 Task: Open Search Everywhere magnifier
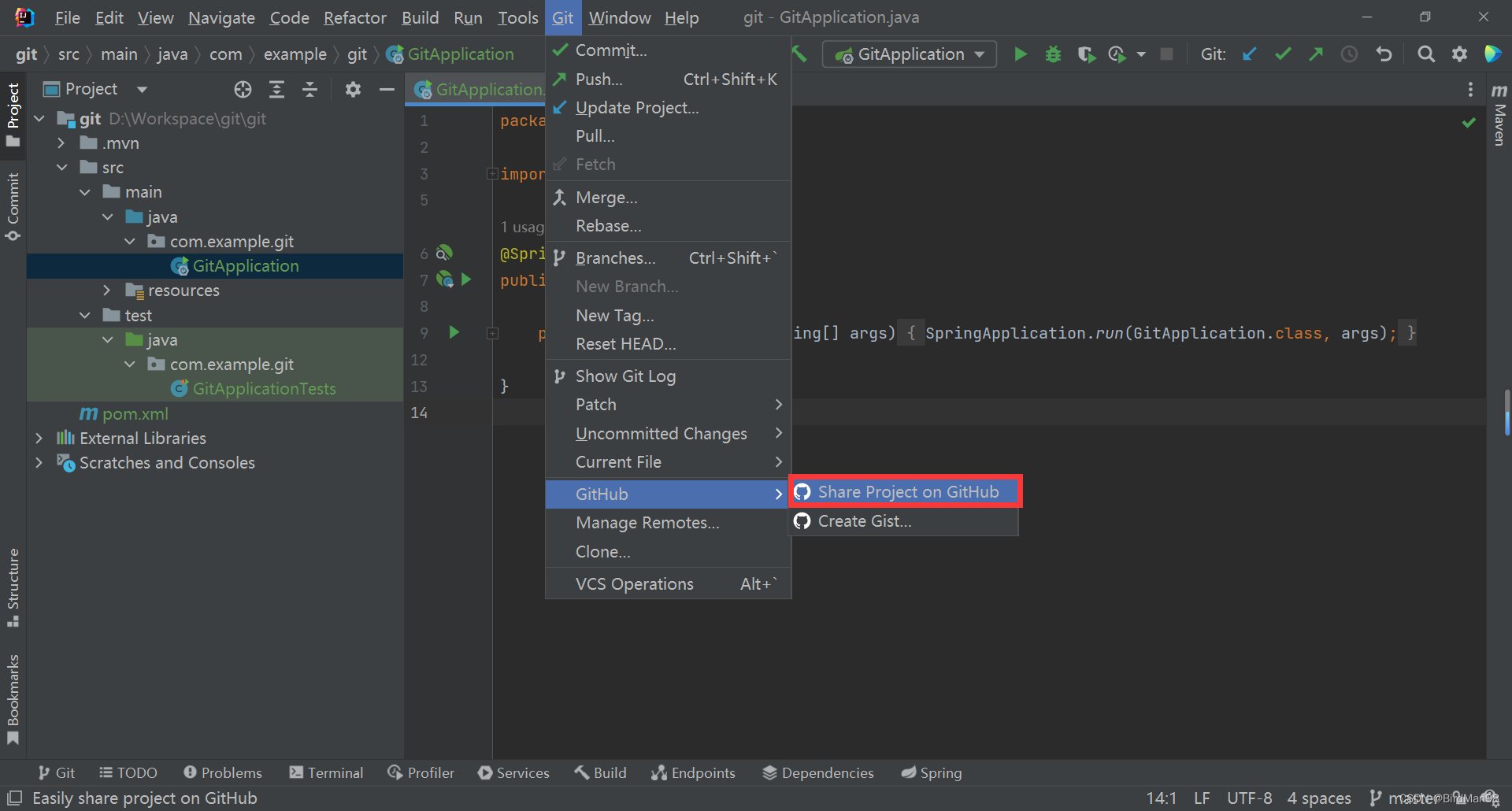(x=1426, y=54)
